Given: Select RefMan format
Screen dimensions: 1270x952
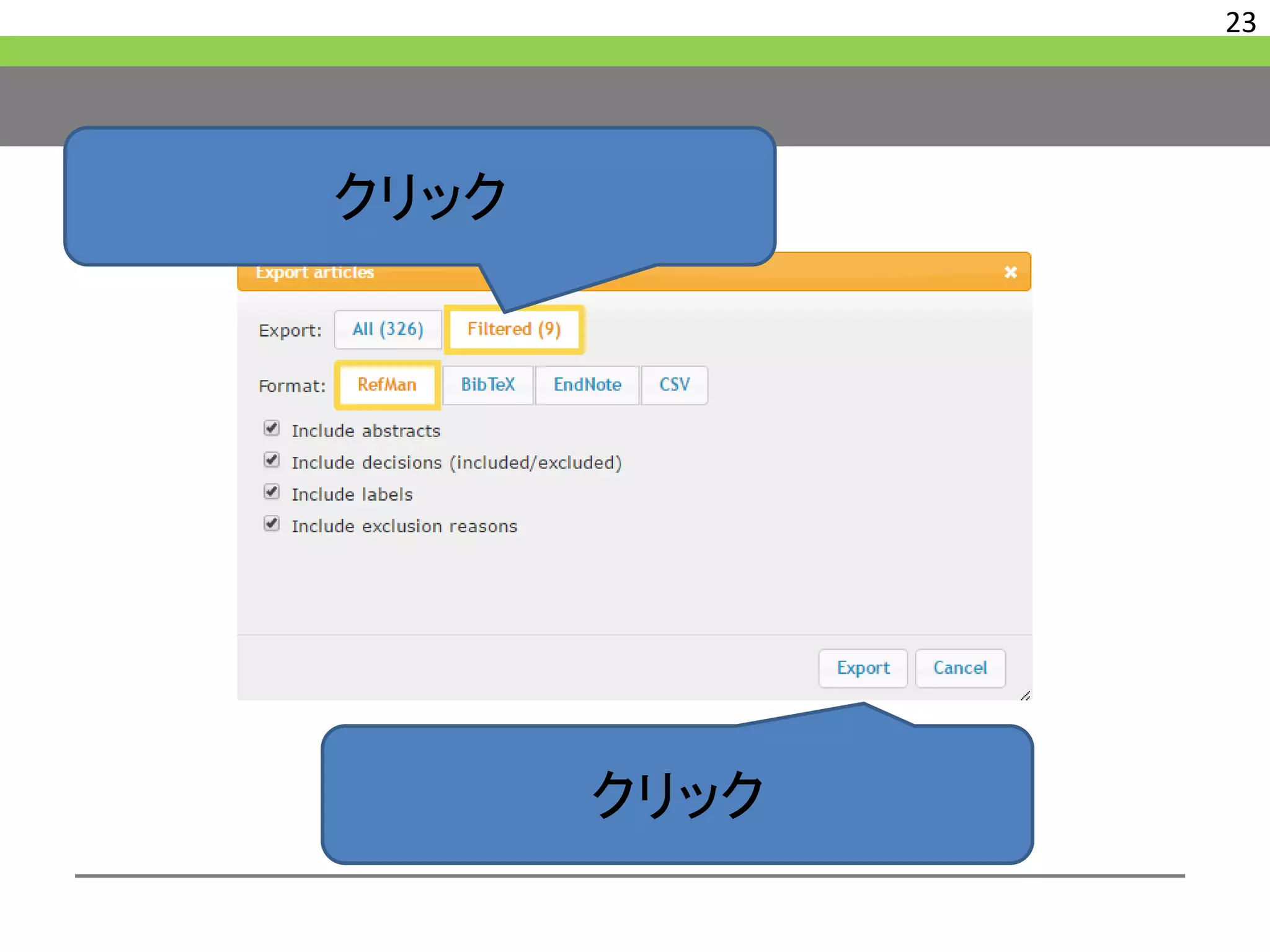Looking at the screenshot, I should click(387, 385).
